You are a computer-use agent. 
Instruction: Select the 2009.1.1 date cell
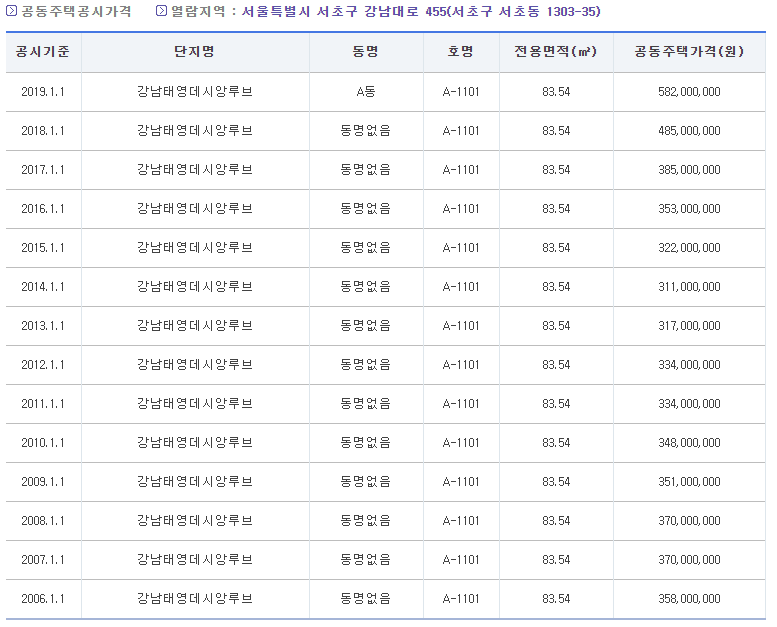pos(43,482)
